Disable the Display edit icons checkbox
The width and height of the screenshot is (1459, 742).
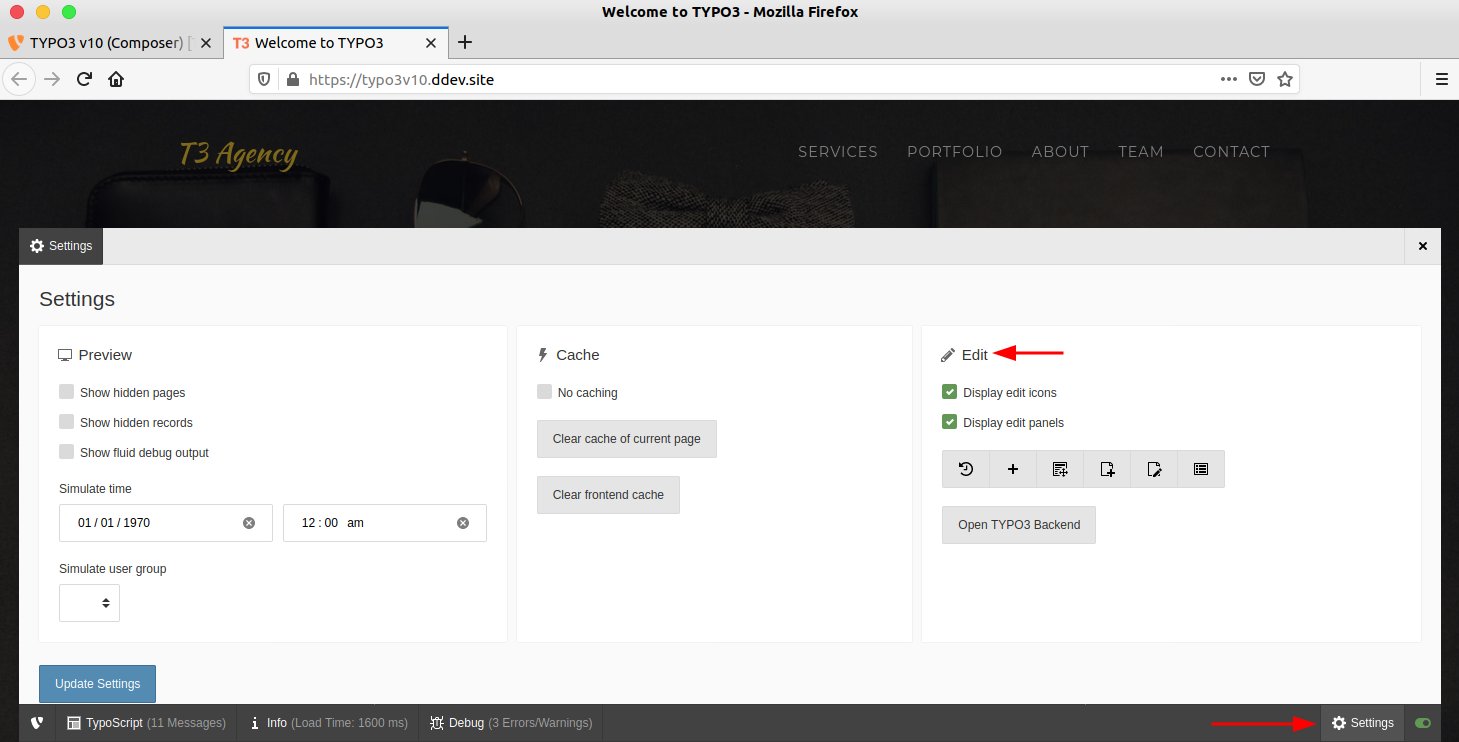948,391
